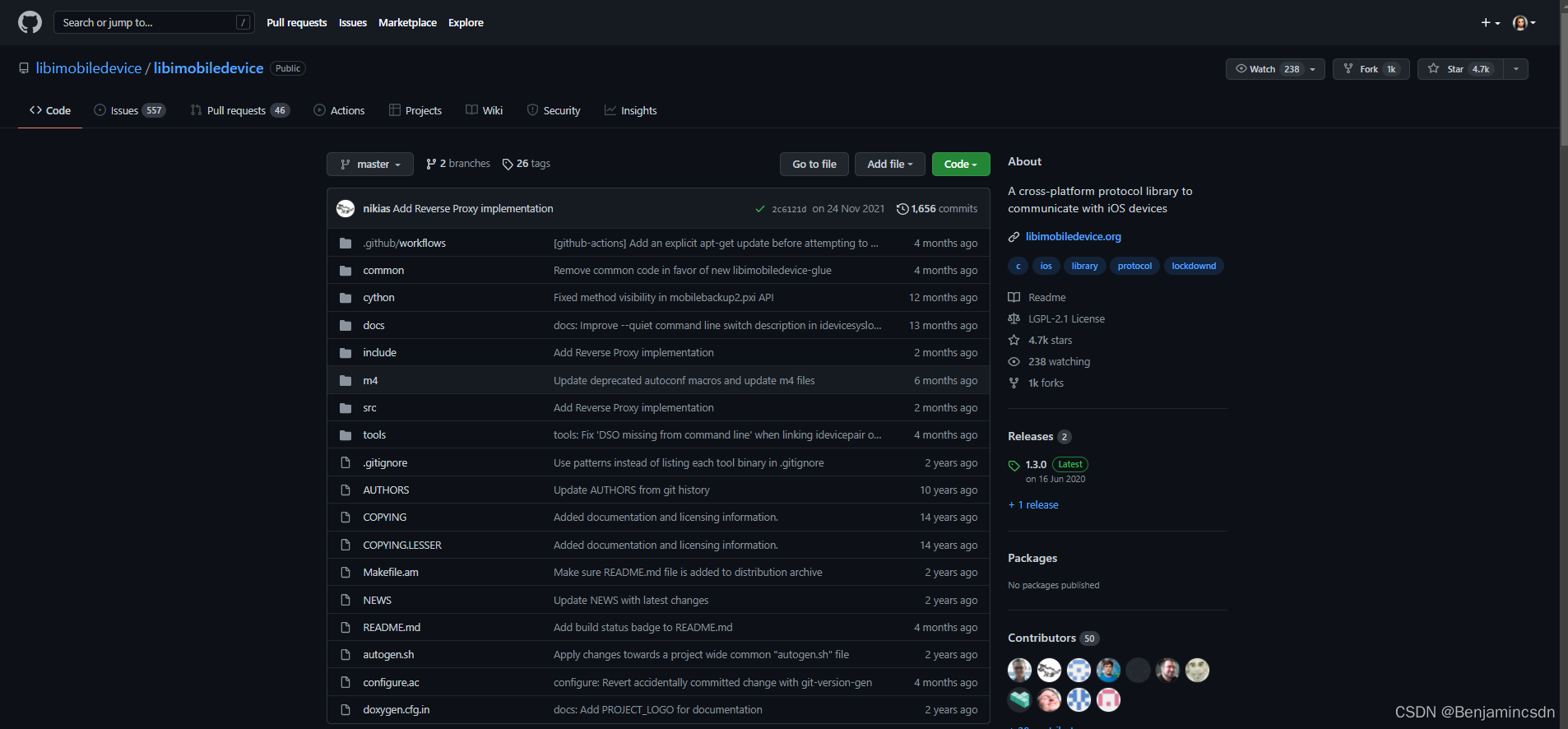Viewport: 1568px width, 729px height.
Task: Open the Security tab
Action: coord(554,110)
